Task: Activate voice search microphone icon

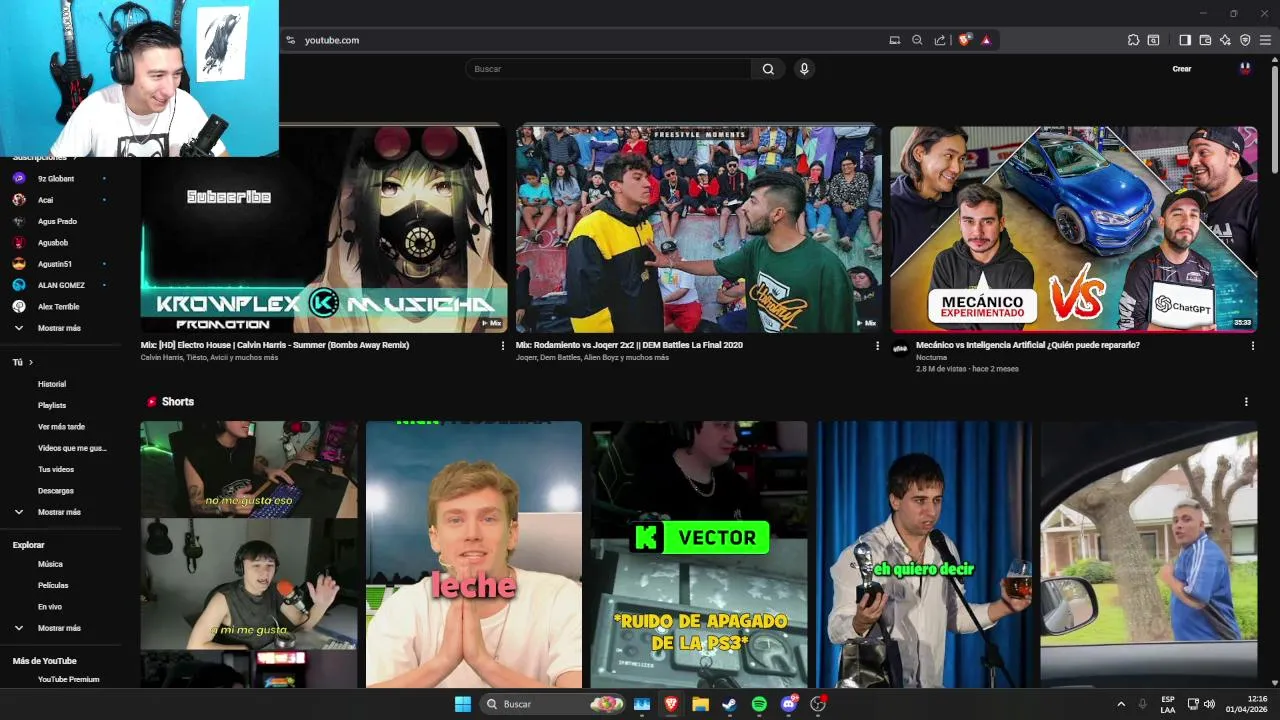Action: pos(804,69)
